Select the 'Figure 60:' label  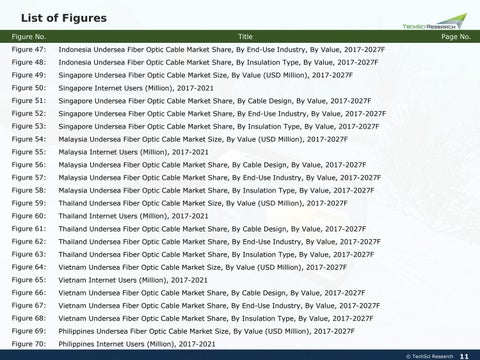point(29,216)
